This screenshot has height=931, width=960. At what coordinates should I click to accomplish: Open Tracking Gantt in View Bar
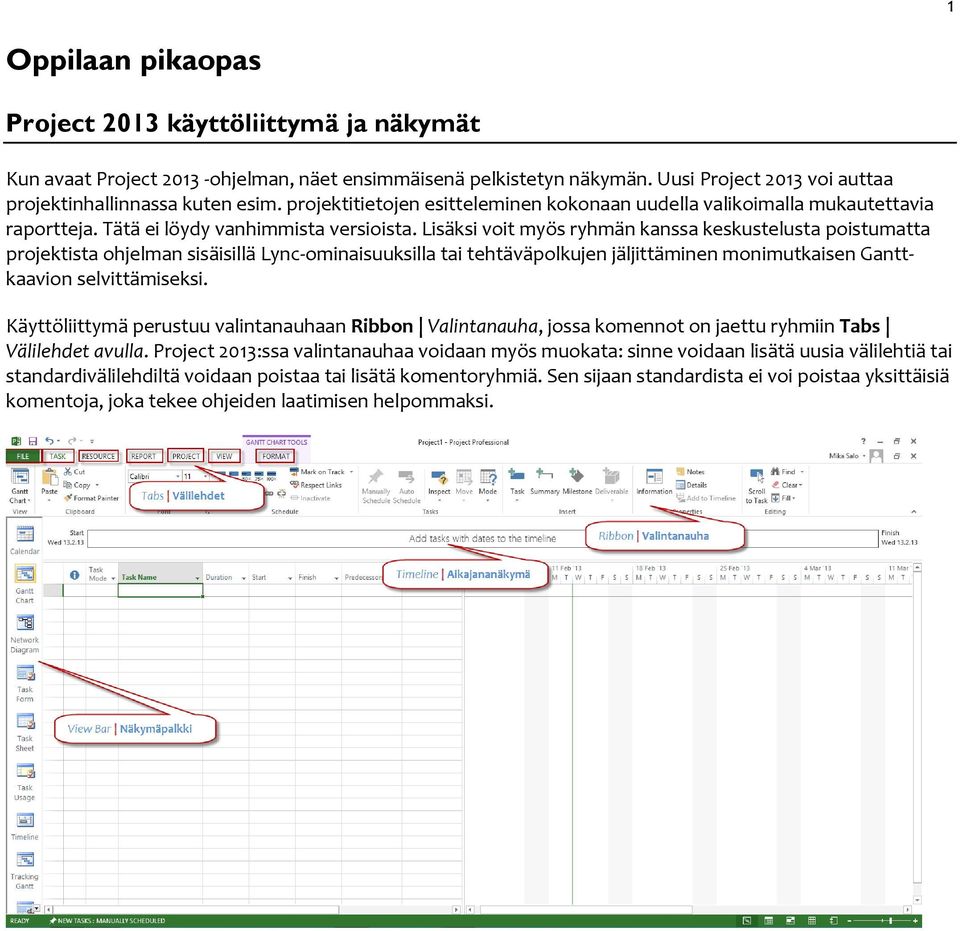[24, 870]
